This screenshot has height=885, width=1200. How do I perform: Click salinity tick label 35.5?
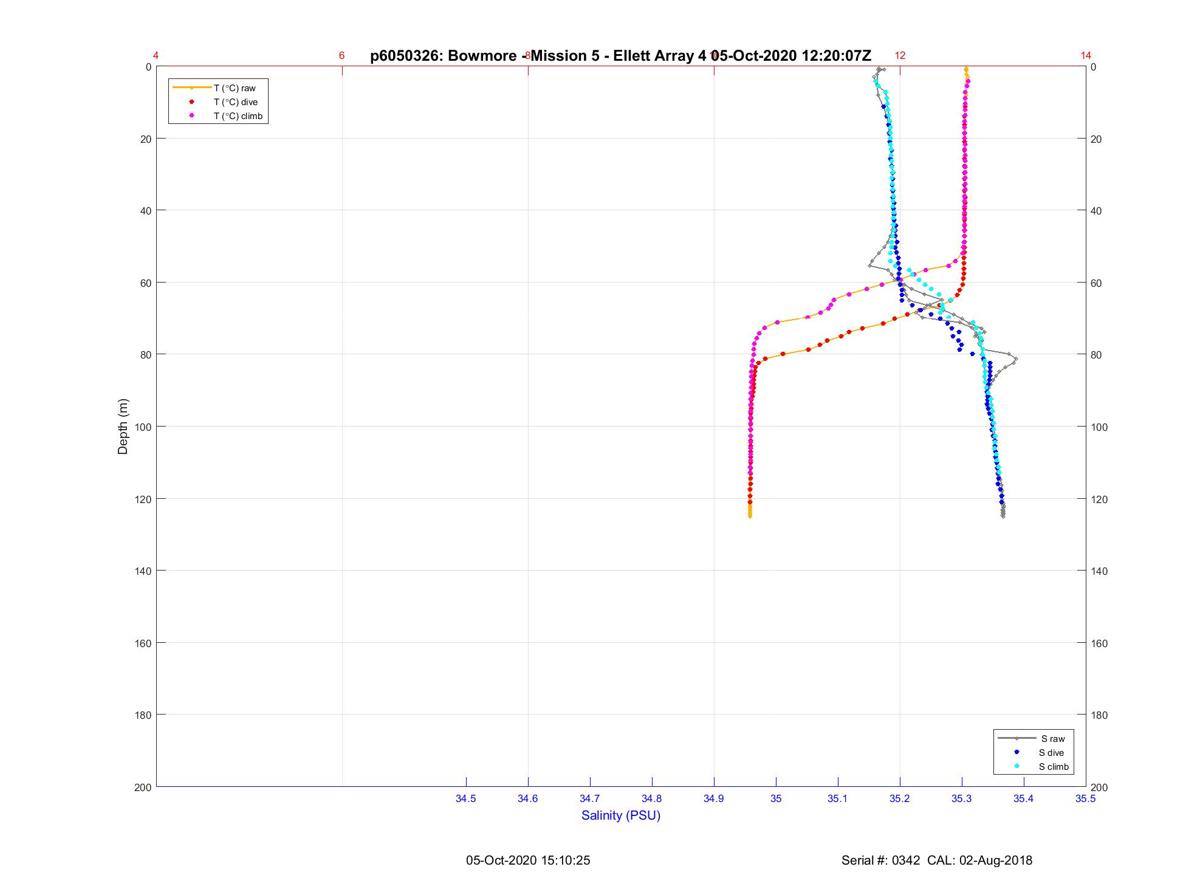pos(1086,798)
